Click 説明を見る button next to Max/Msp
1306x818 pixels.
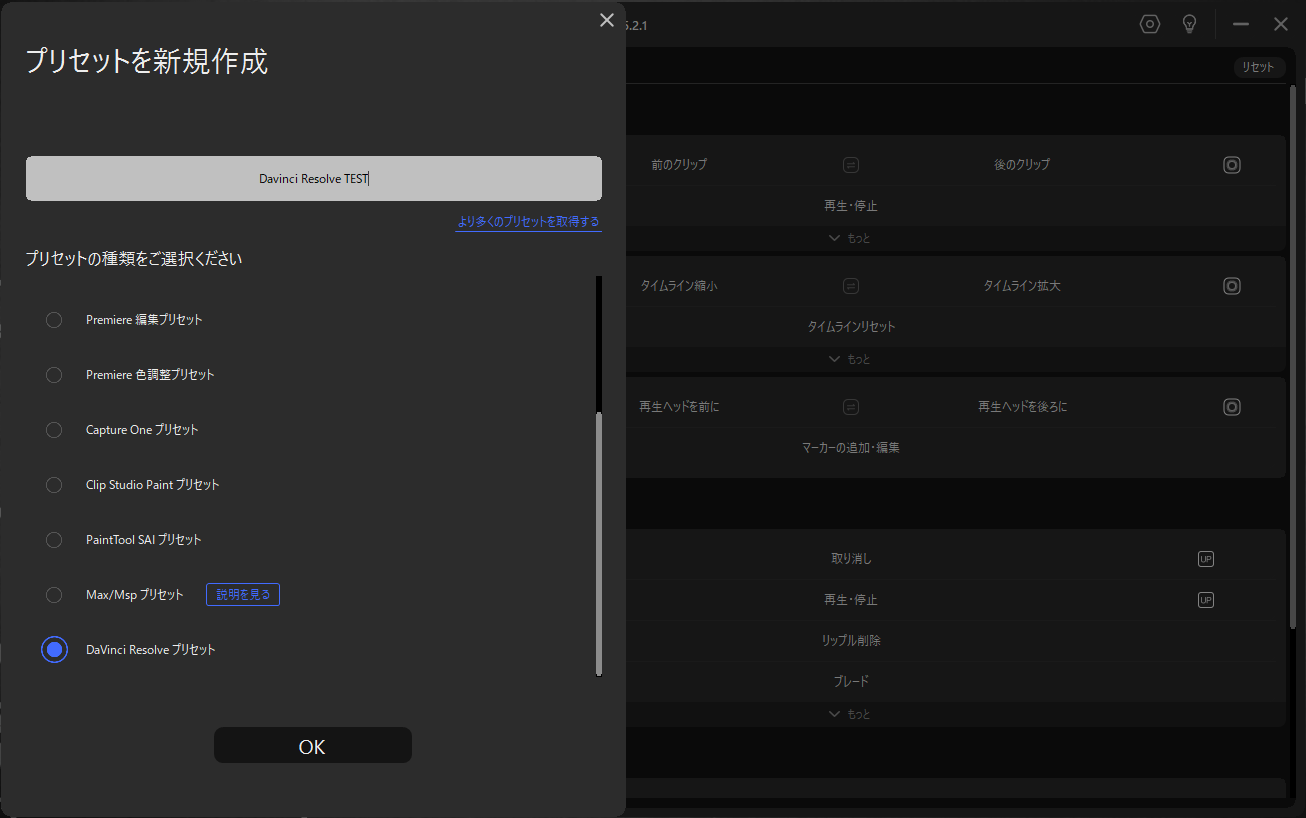(x=242, y=595)
